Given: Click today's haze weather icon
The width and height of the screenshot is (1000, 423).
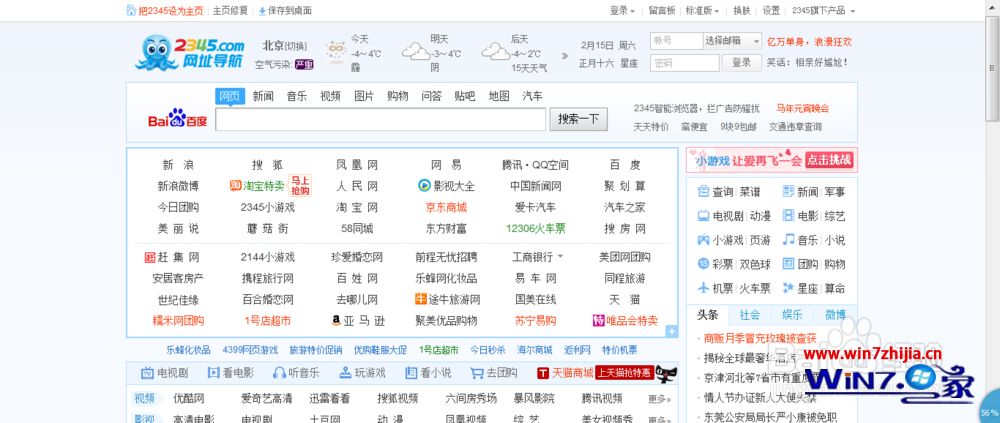Looking at the screenshot, I should point(335,50).
